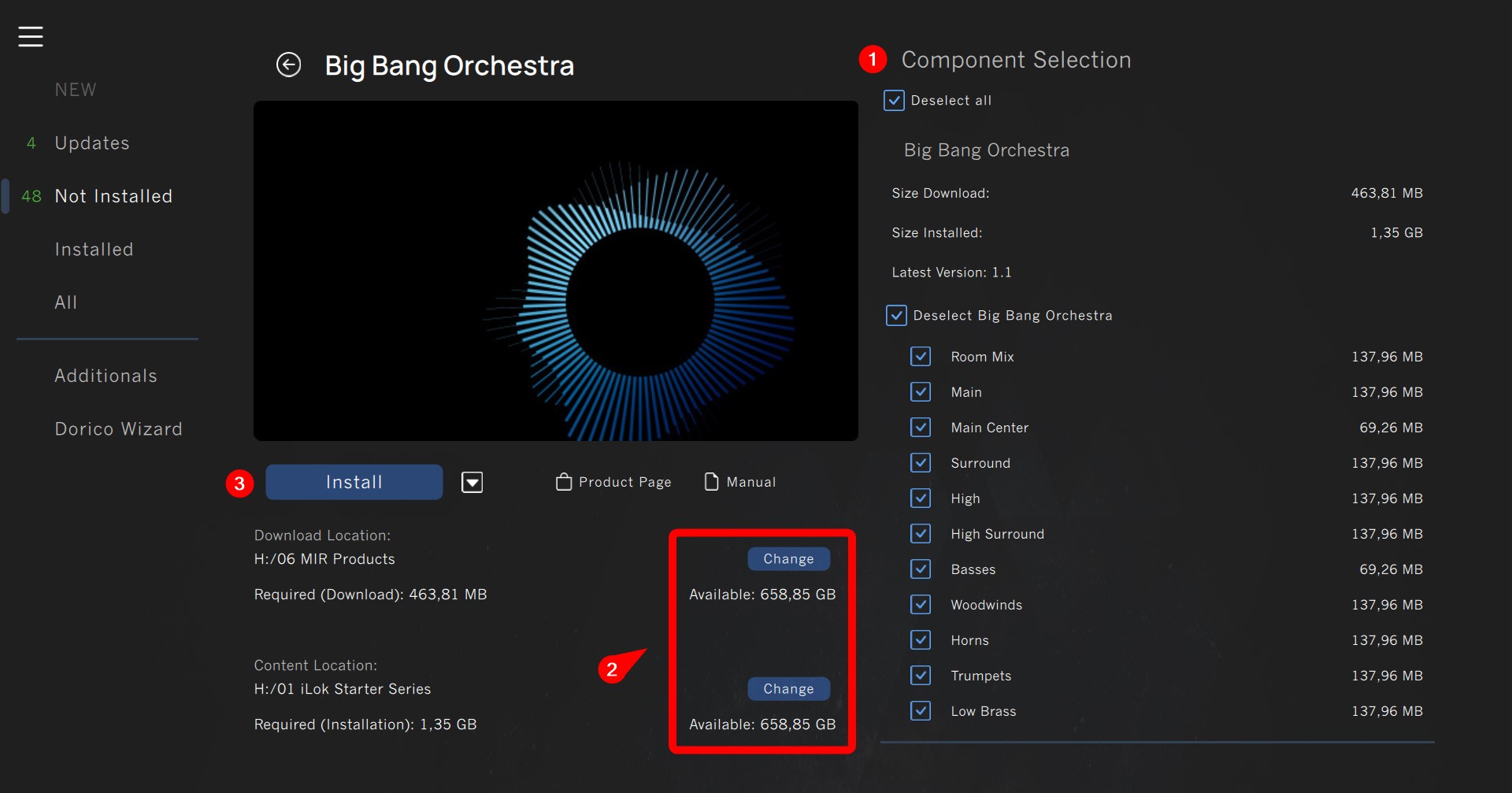This screenshot has width=1512, height=793.
Task: Click the '463,81 MB' size download value
Action: (x=1387, y=193)
